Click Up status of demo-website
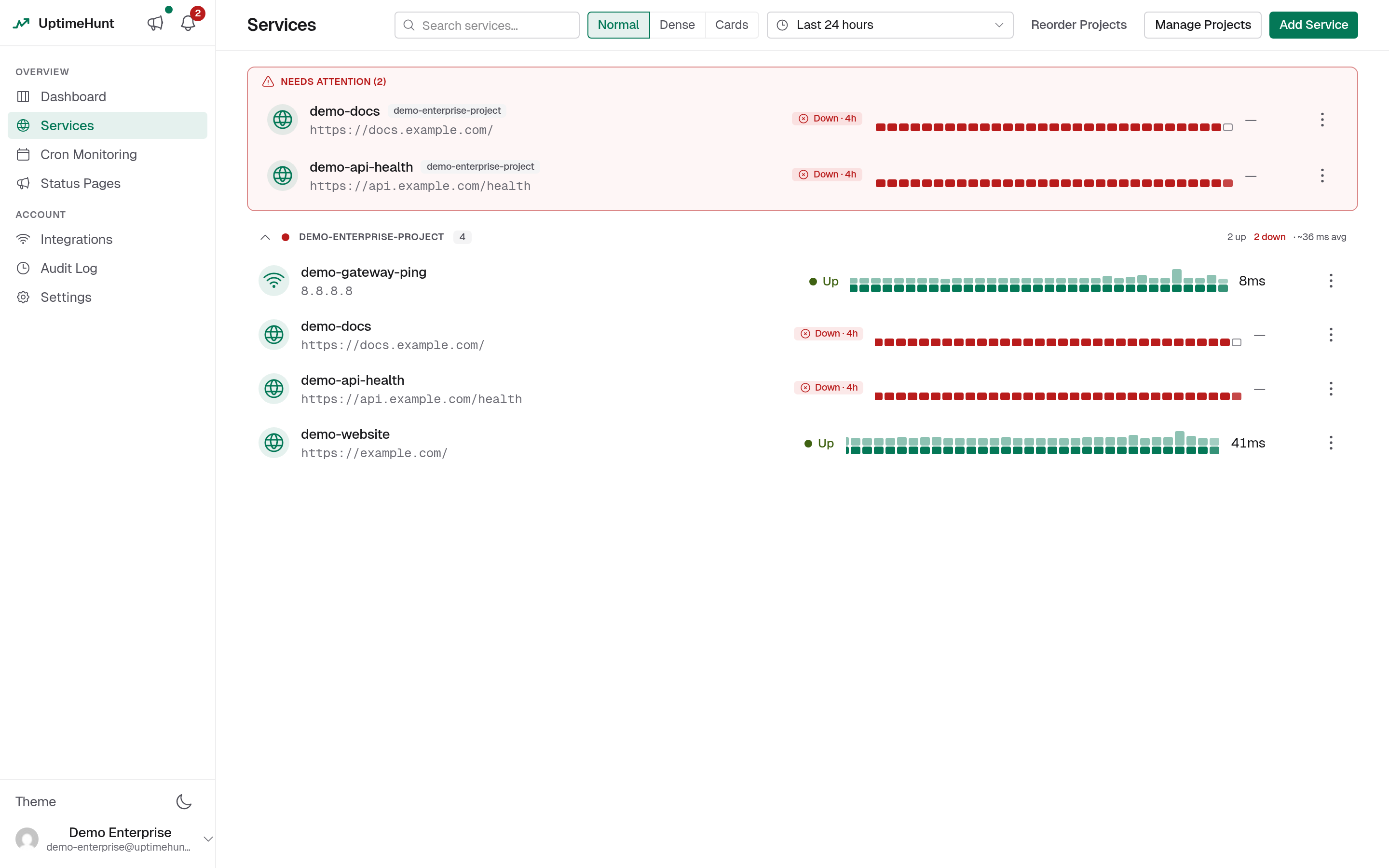1389x868 pixels. 819,443
